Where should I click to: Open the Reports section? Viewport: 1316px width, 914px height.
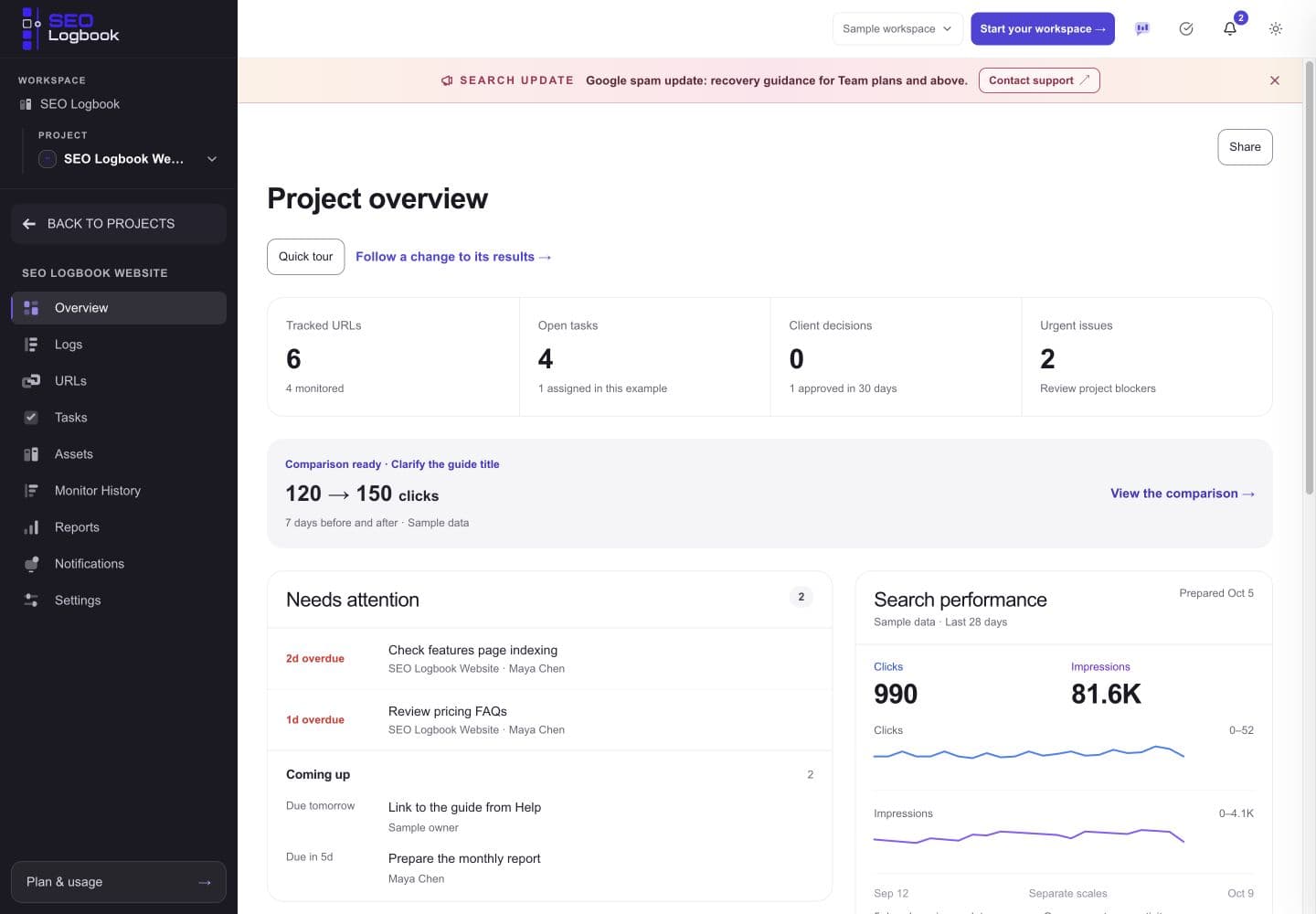[x=119, y=527]
